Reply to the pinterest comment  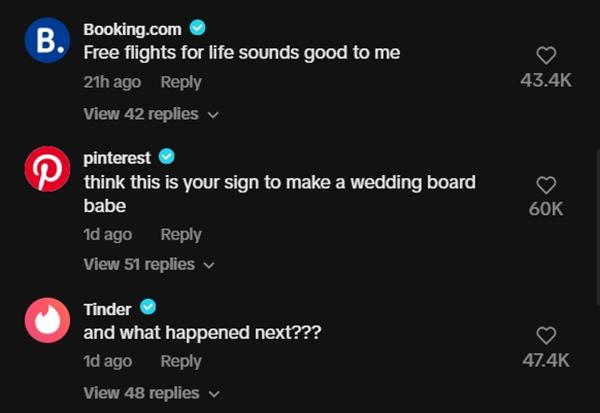[x=181, y=234]
